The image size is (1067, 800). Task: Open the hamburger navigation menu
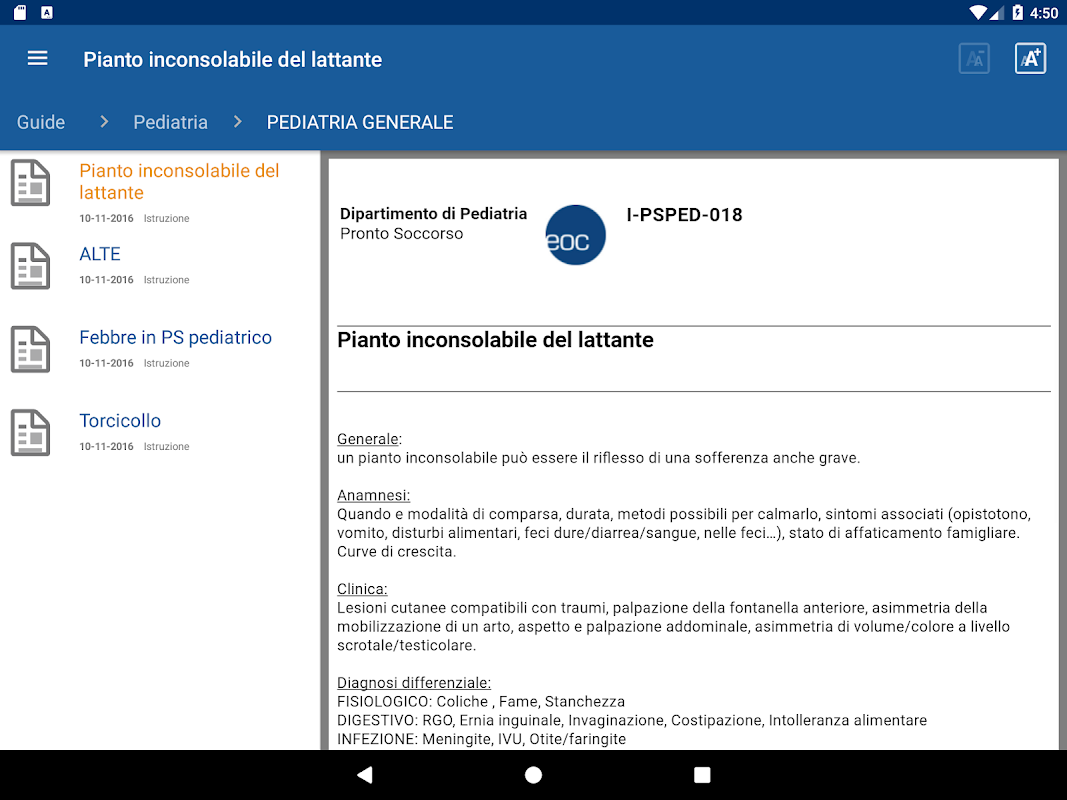37,59
